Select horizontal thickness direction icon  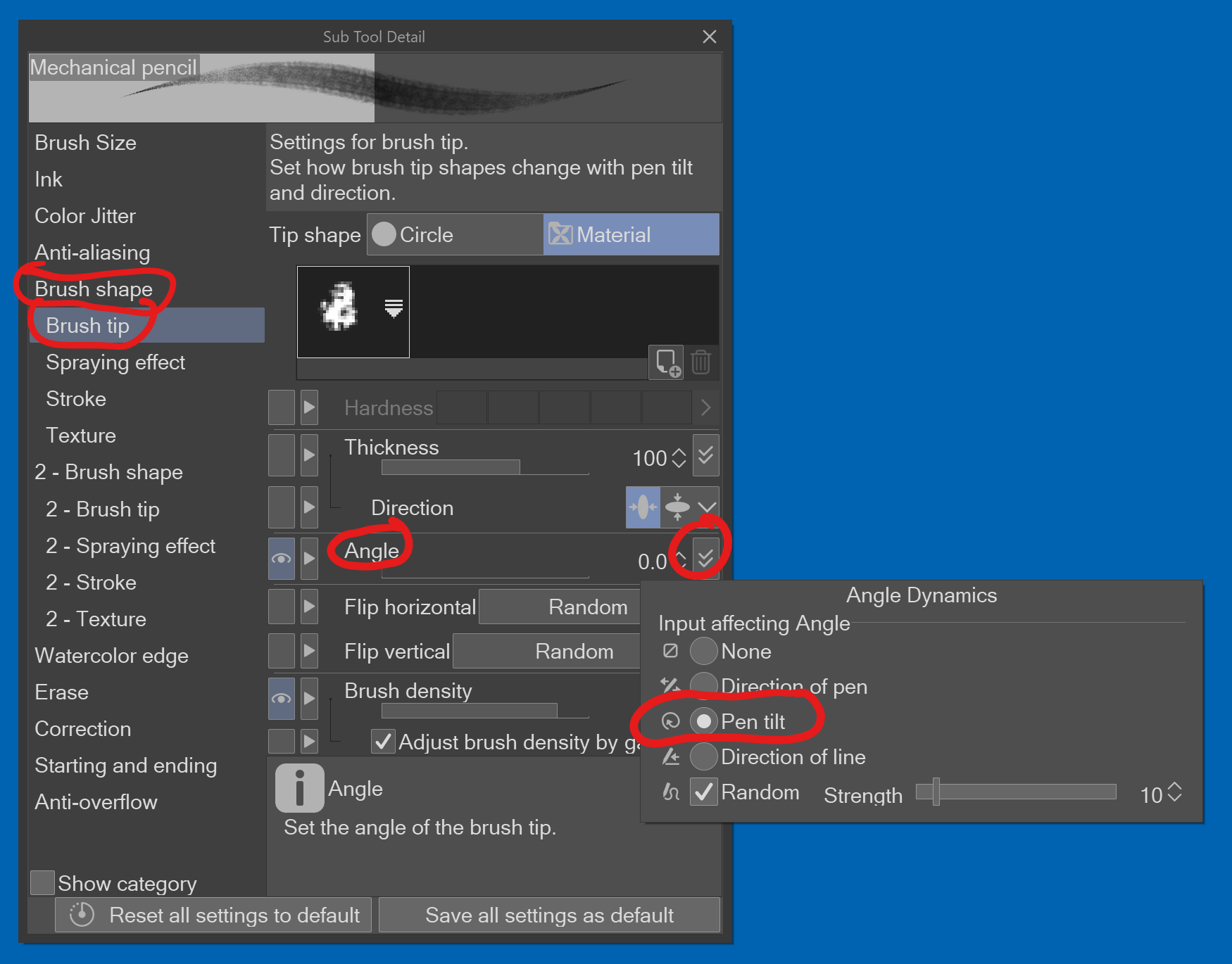tap(643, 507)
